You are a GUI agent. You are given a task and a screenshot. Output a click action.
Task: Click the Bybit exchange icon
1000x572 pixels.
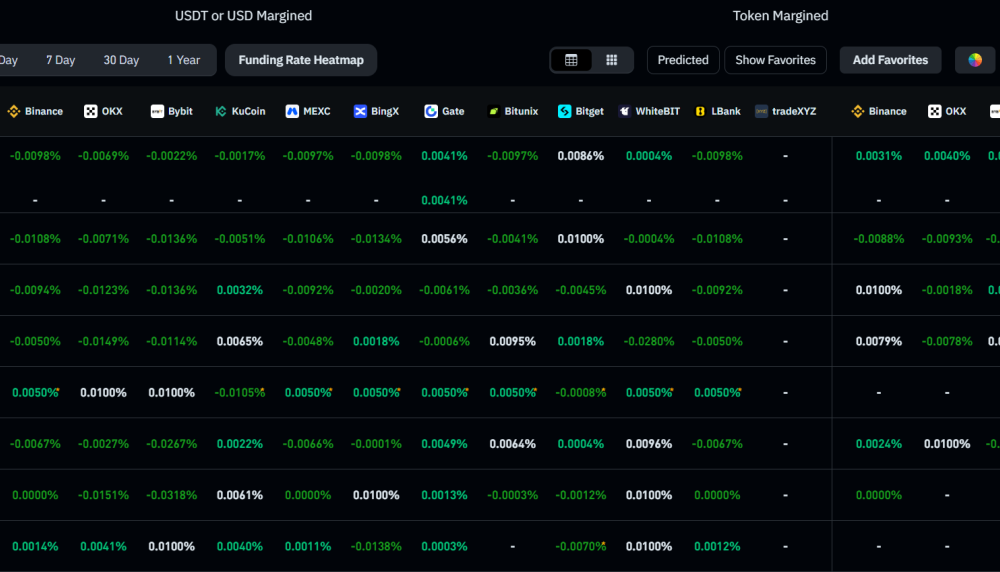157,111
